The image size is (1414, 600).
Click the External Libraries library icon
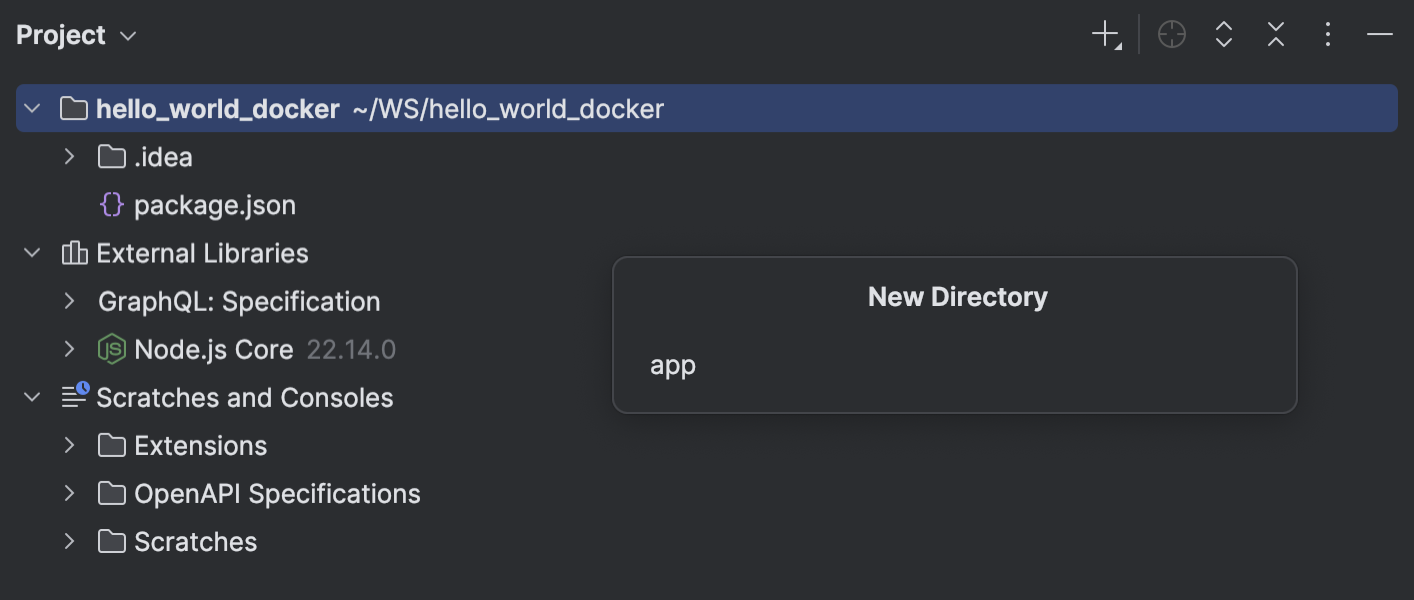(73, 253)
